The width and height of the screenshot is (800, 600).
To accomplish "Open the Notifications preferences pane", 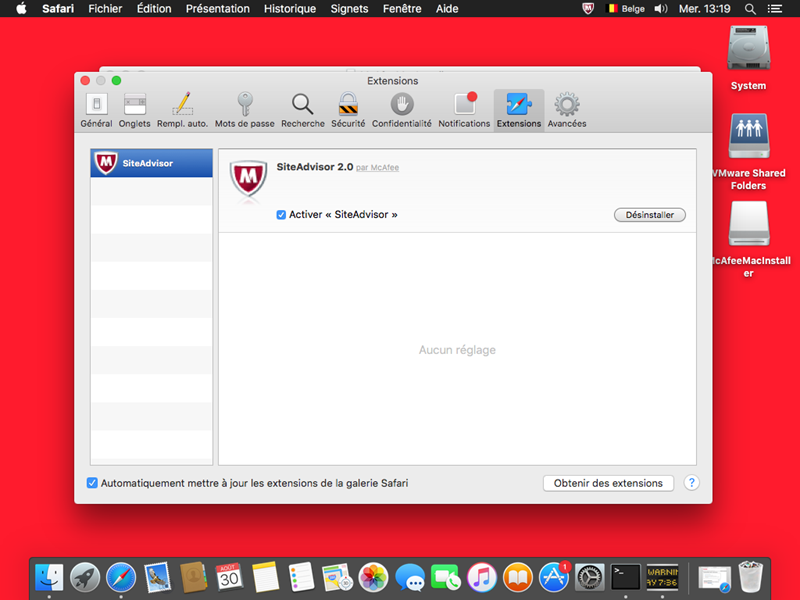I will (464, 110).
